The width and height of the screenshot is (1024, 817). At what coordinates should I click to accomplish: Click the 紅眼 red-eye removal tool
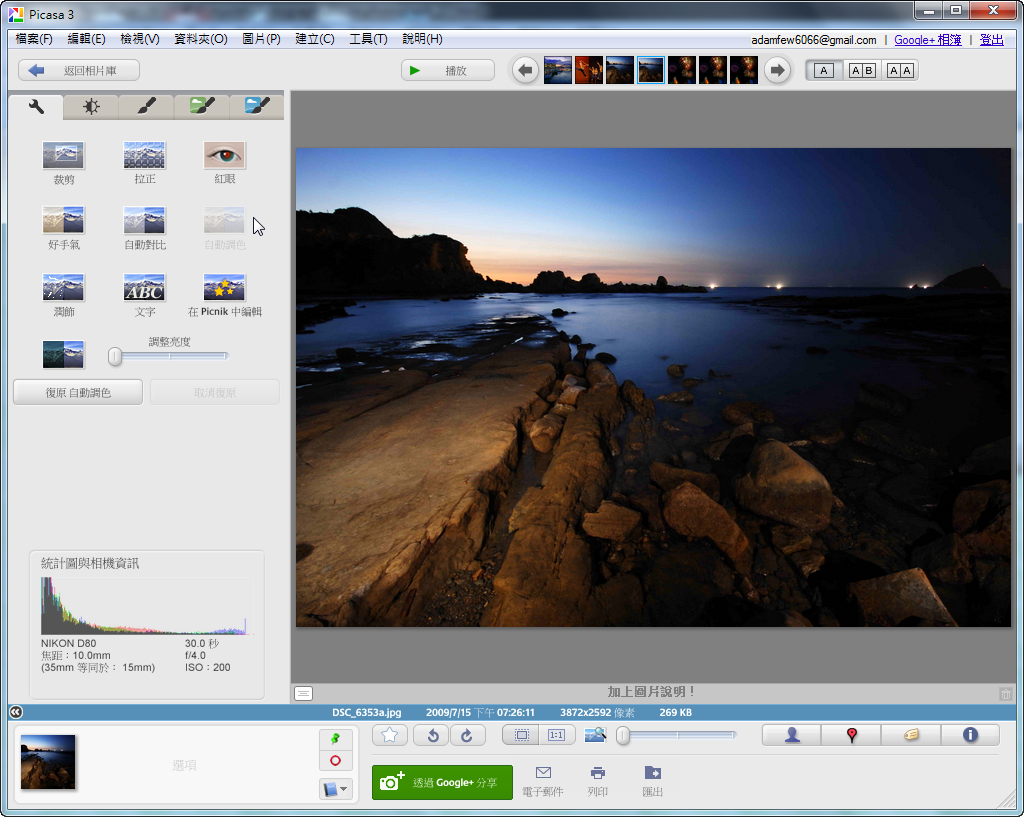coord(224,156)
